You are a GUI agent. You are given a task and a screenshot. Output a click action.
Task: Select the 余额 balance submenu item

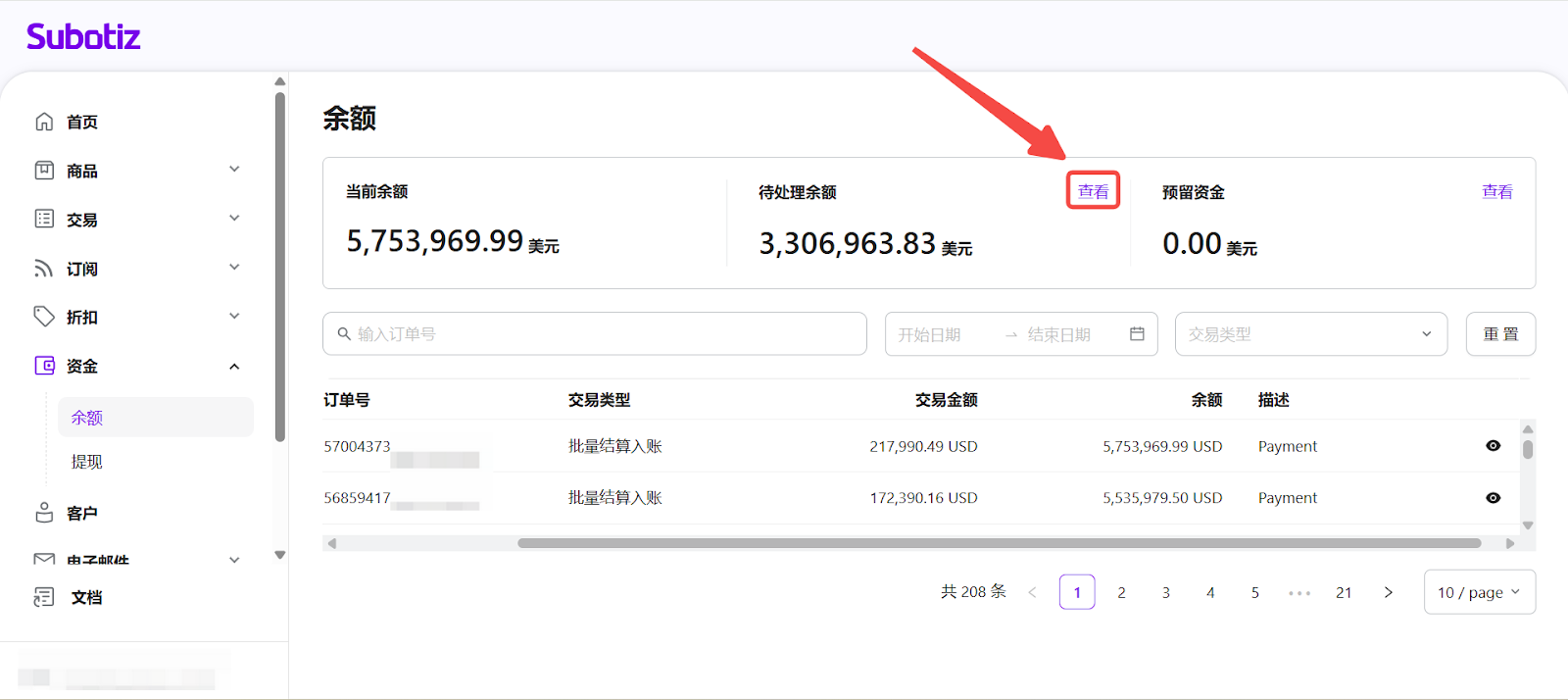(x=87, y=418)
